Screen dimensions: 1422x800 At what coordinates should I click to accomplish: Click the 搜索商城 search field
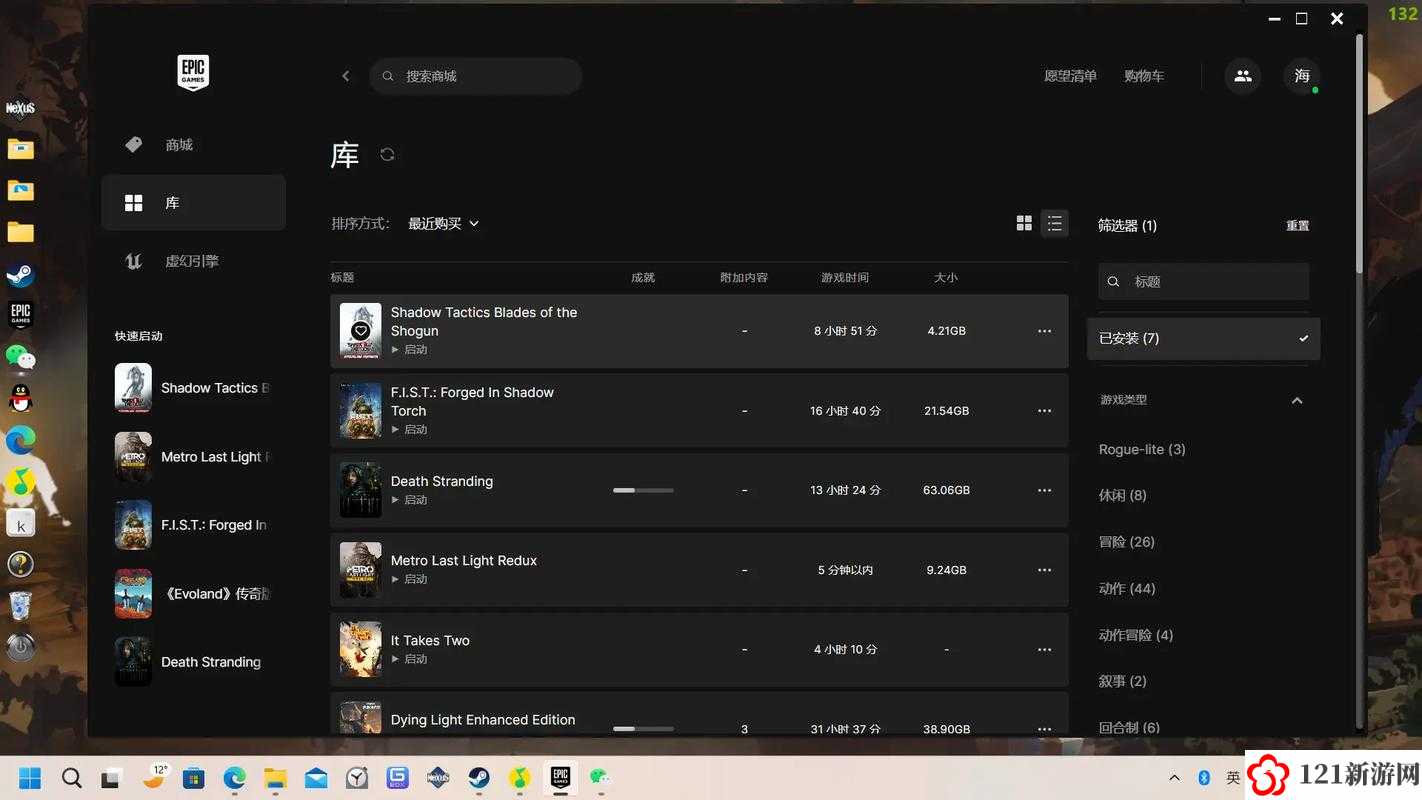click(476, 76)
